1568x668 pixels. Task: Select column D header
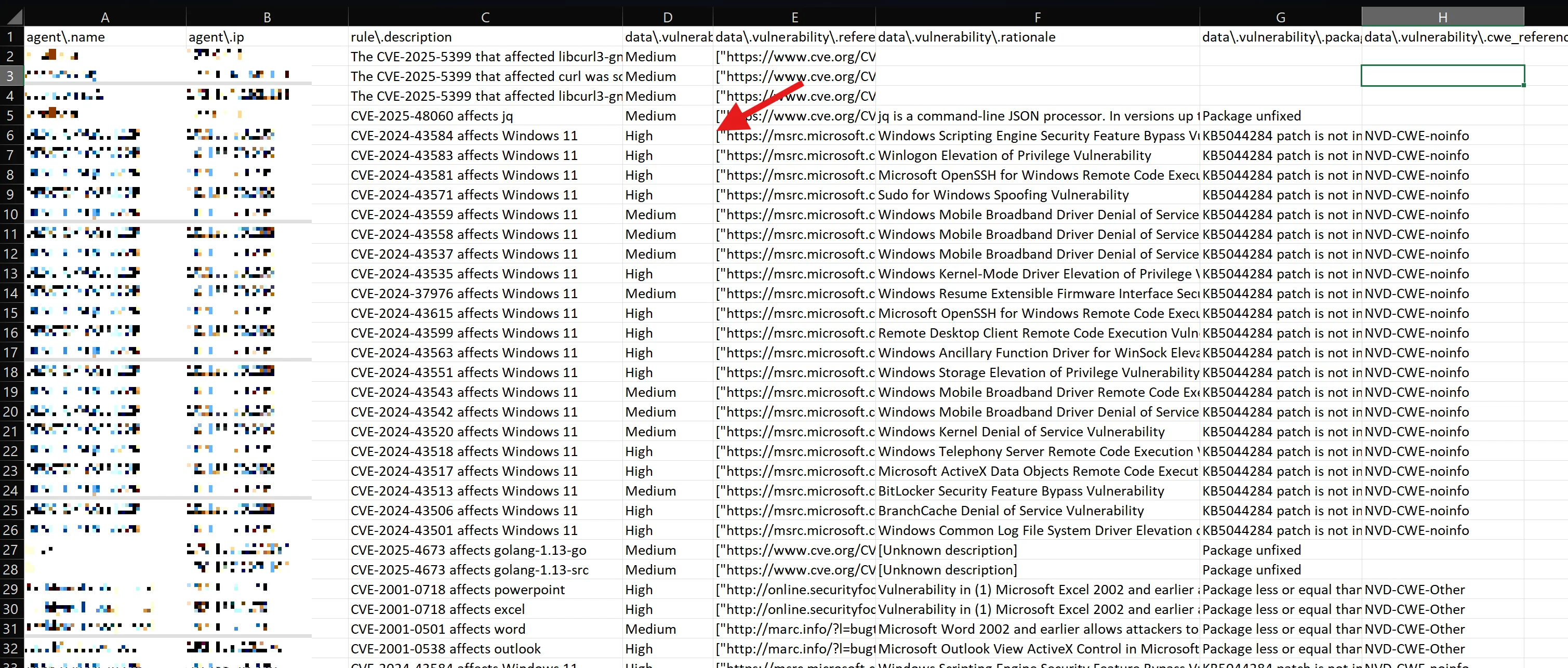point(668,17)
